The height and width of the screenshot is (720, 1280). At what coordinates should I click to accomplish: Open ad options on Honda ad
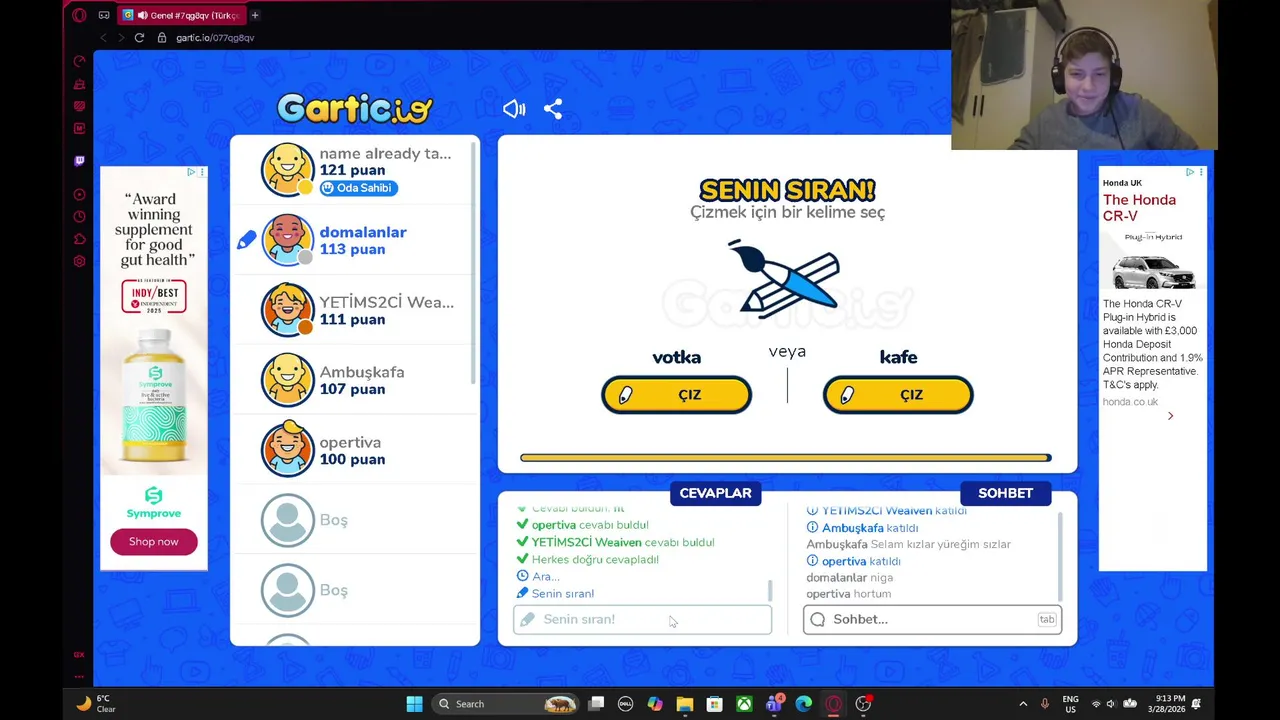pyautogui.click(x=1201, y=172)
